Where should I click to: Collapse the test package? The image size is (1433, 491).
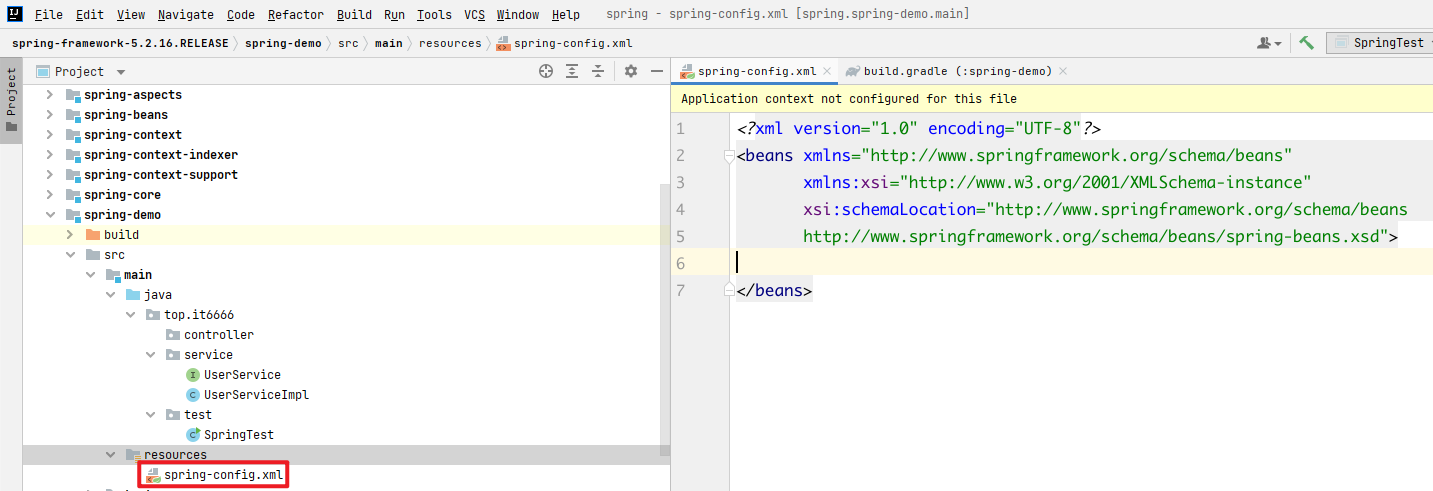pyautogui.click(x=150, y=415)
